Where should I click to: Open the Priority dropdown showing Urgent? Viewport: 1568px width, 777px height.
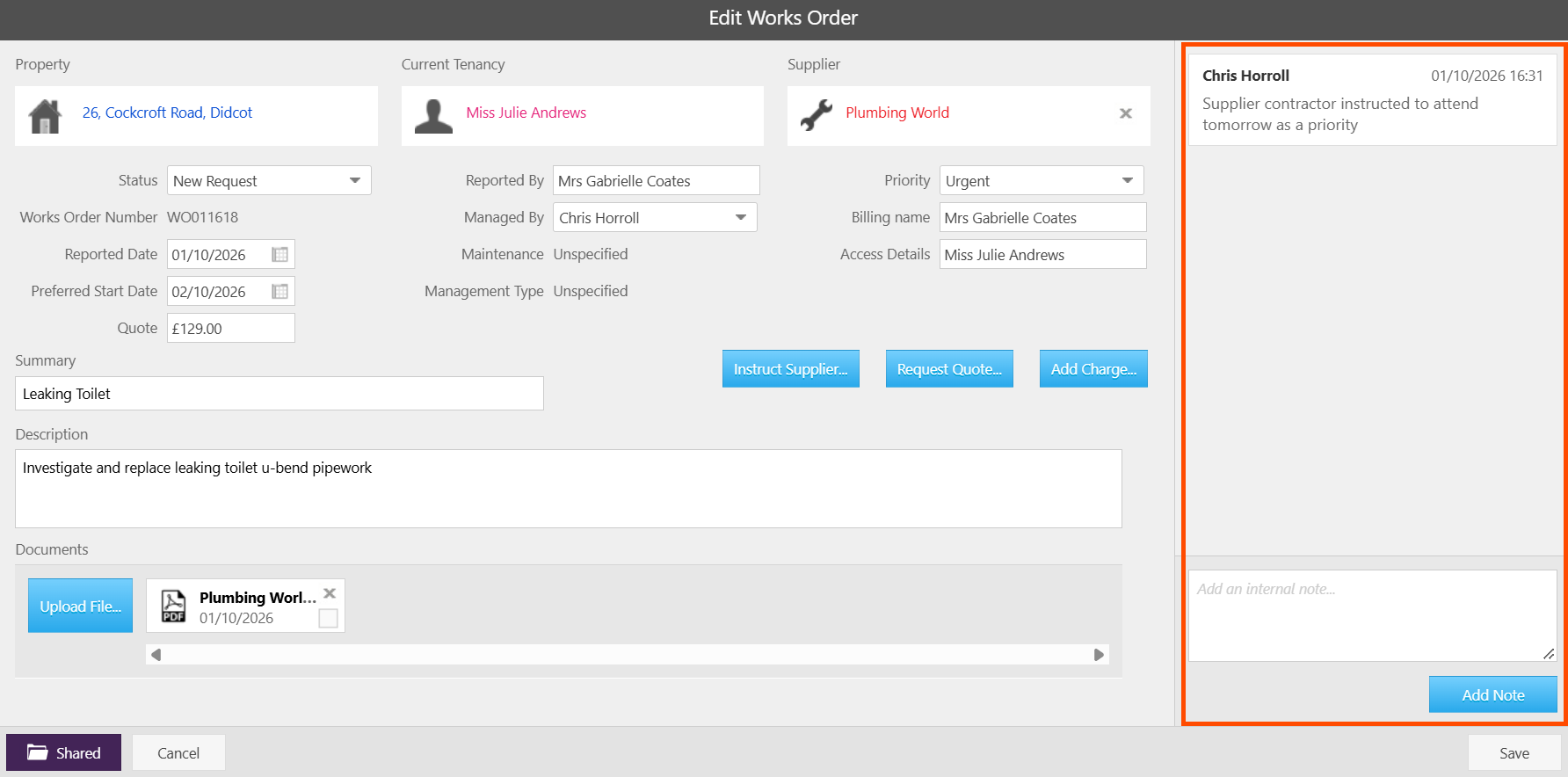1042,181
